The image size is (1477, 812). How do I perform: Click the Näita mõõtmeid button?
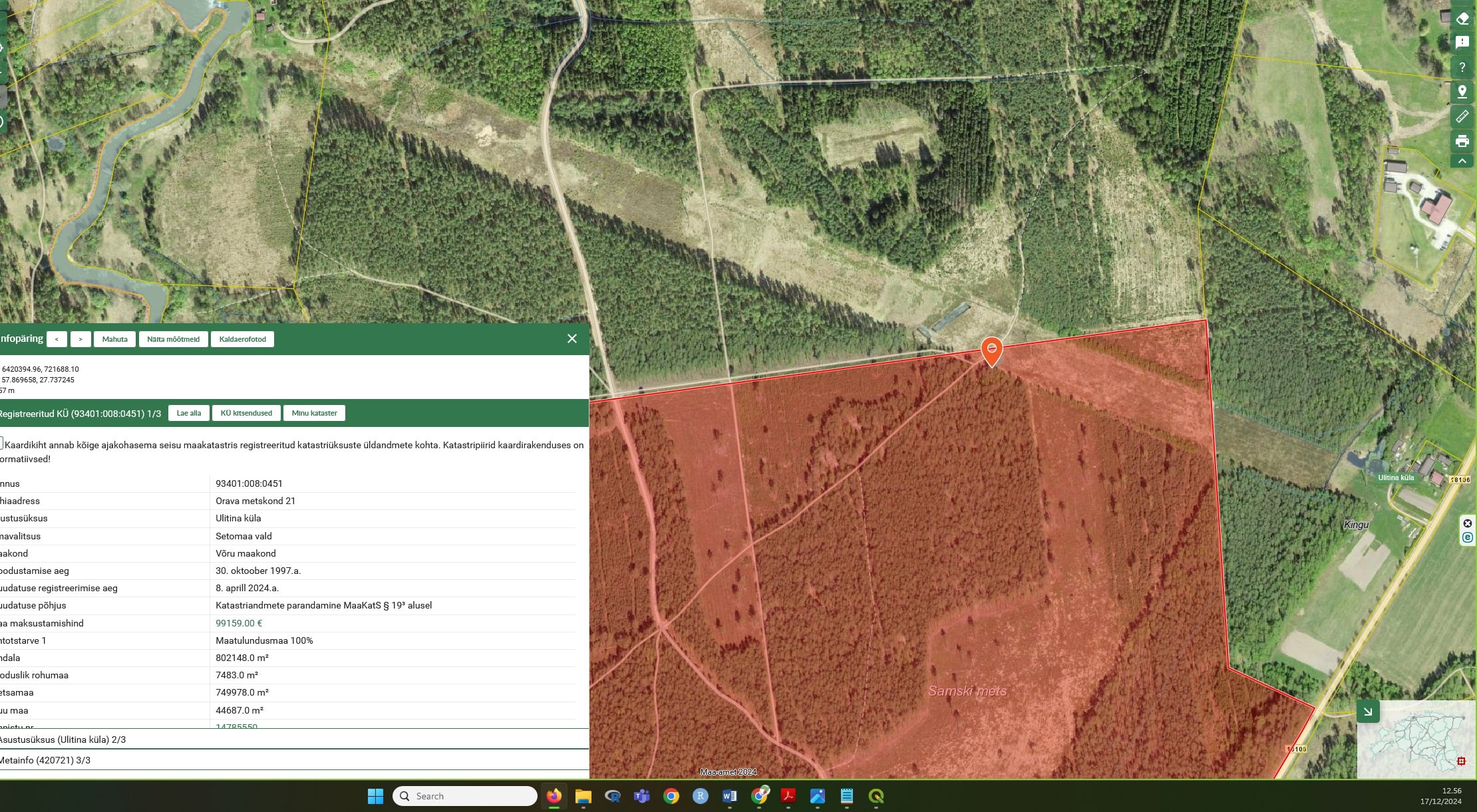point(173,339)
